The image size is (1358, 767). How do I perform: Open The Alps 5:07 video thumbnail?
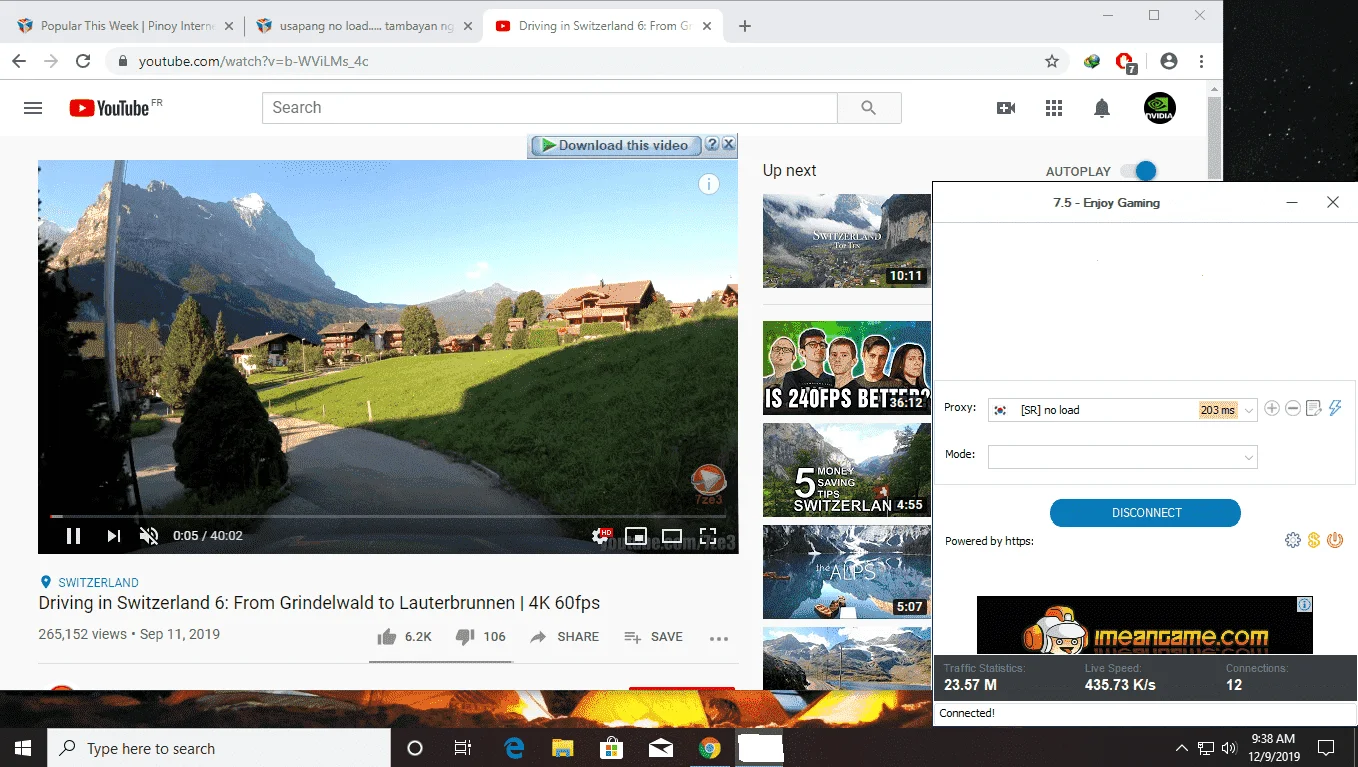[x=846, y=572]
